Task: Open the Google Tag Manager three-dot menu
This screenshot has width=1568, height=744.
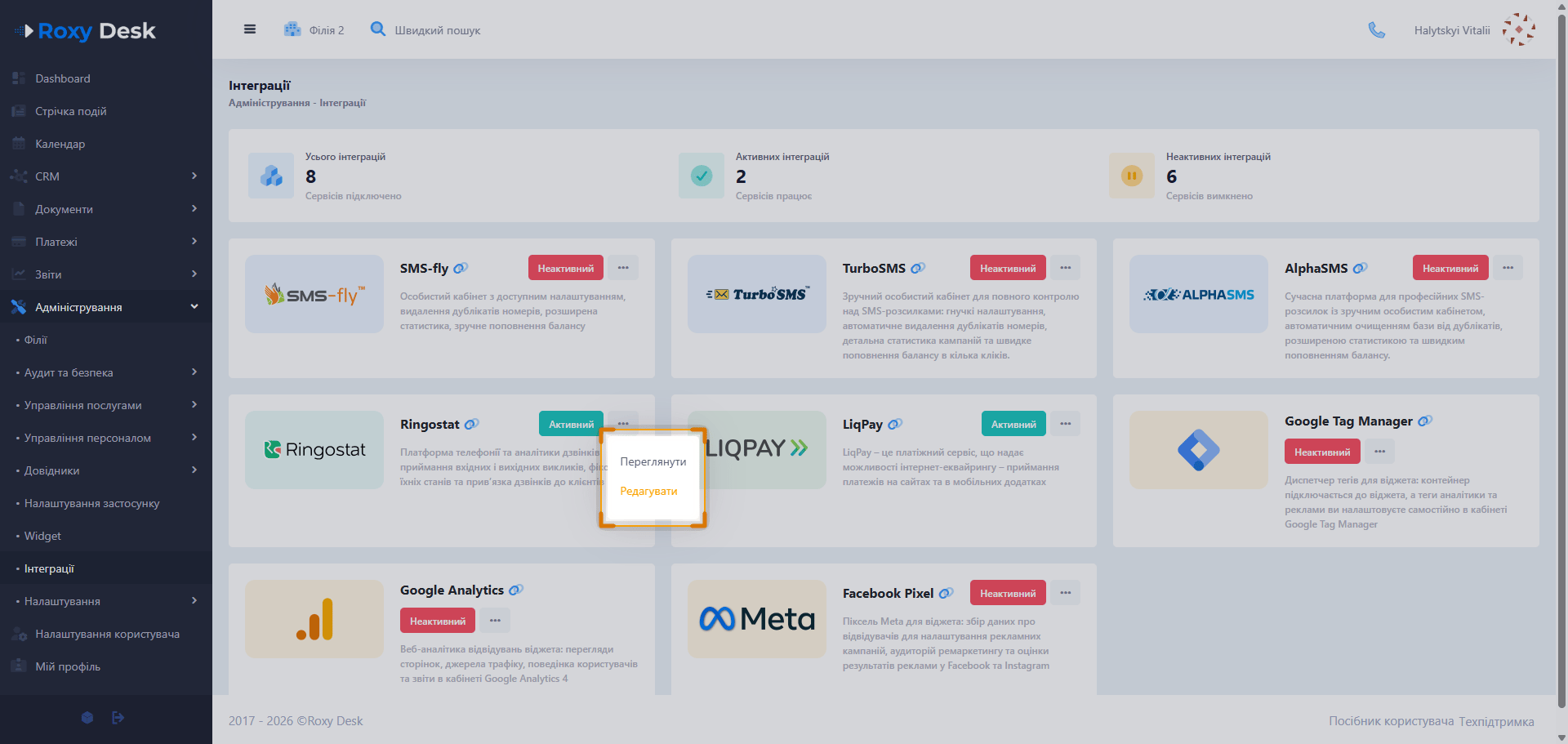Action: click(1379, 452)
